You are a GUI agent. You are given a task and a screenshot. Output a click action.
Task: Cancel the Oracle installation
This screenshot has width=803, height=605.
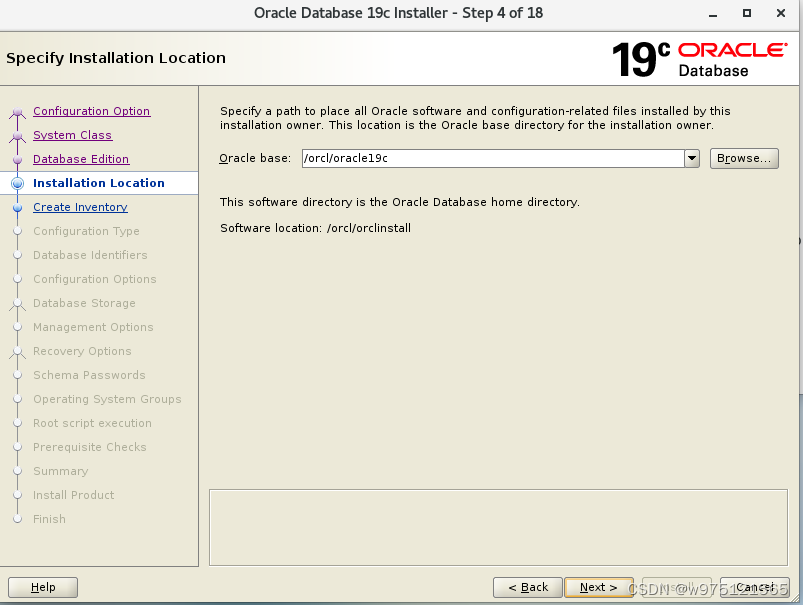pyautogui.click(x=756, y=587)
